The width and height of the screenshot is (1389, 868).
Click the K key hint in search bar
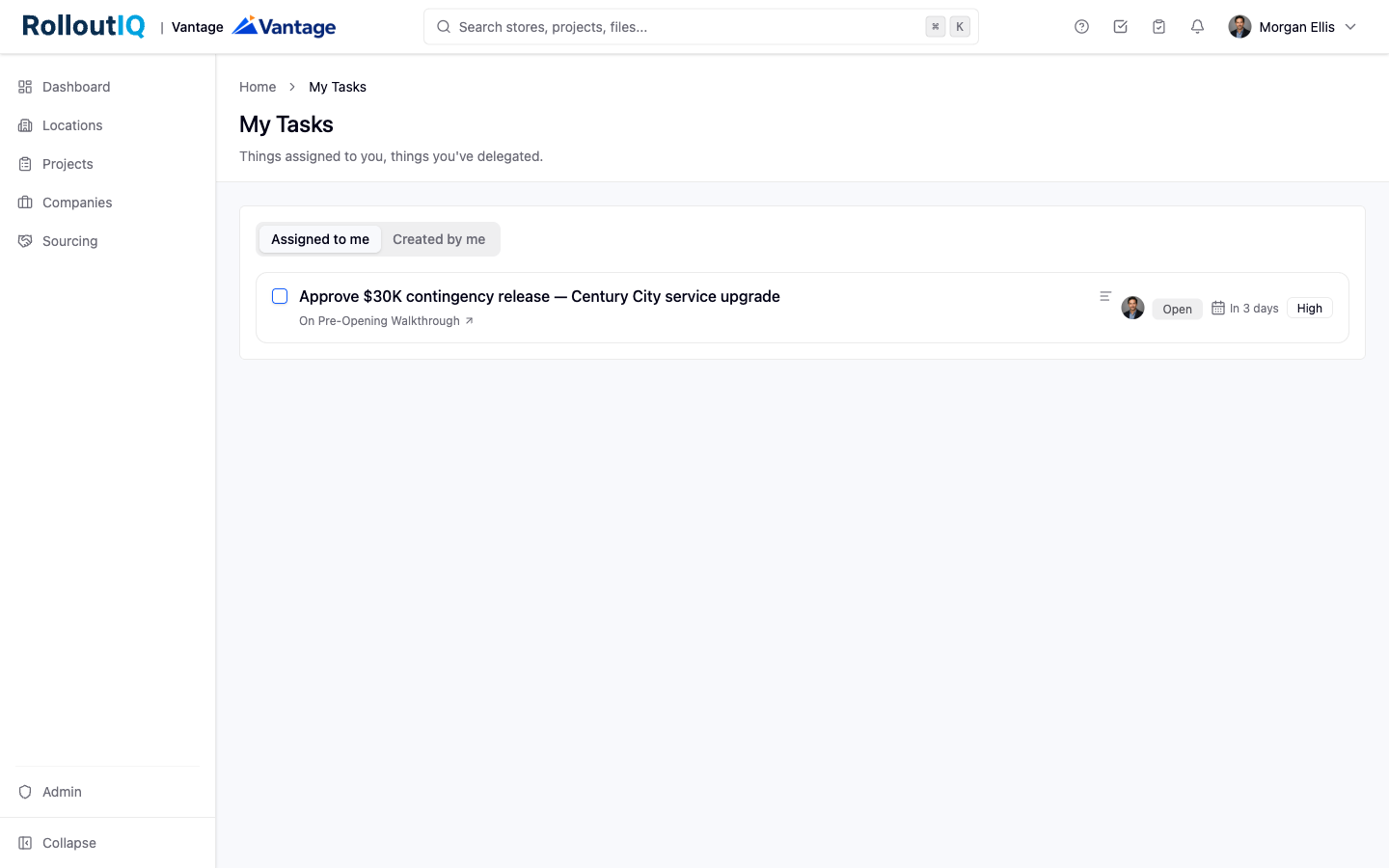960,27
